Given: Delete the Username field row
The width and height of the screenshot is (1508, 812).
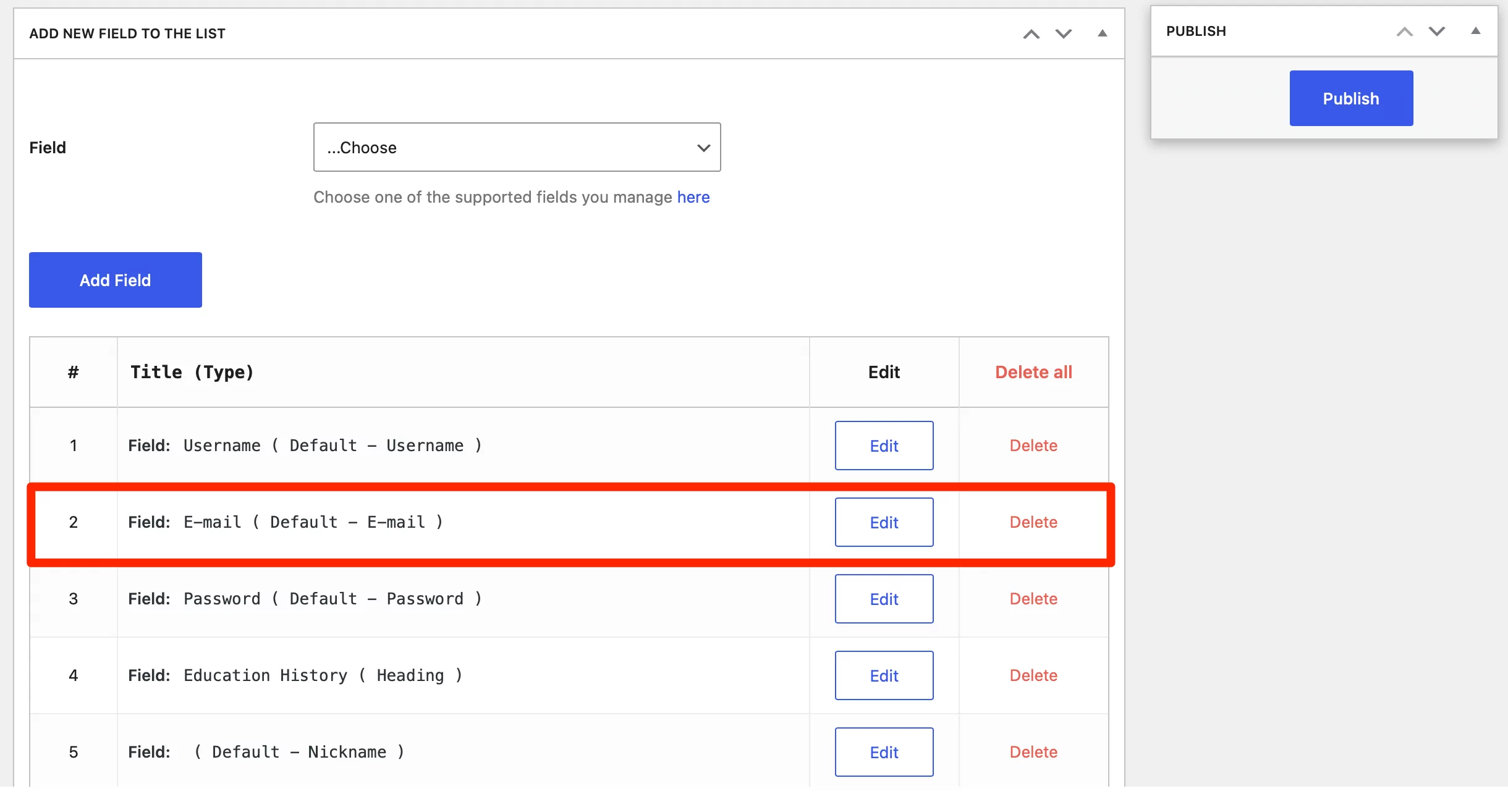Looking at the screenshot, I should point(1033,446).
